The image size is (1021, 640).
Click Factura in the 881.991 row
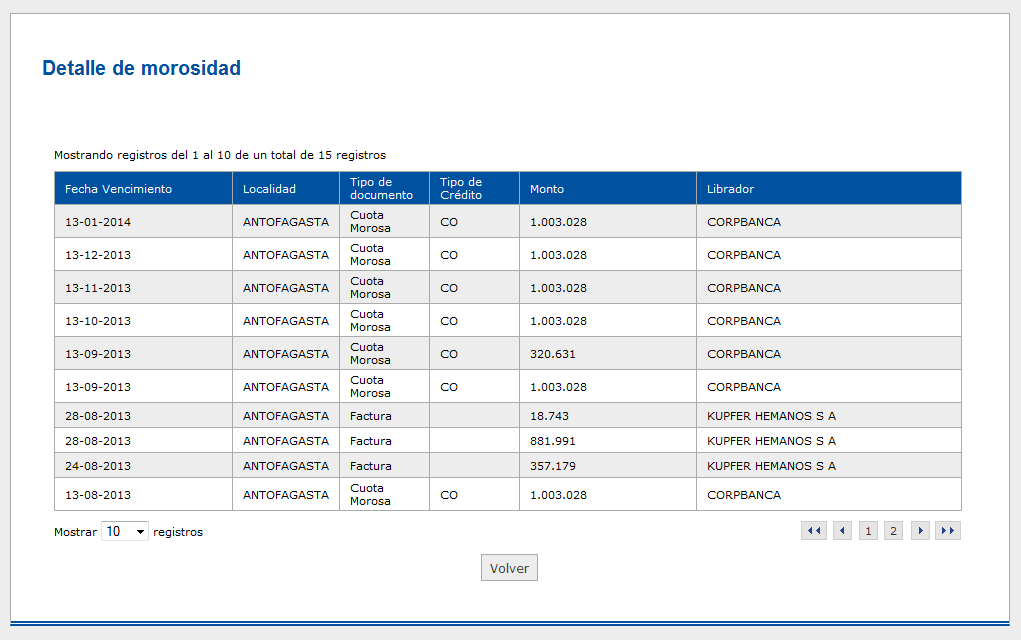coord(371,441)
